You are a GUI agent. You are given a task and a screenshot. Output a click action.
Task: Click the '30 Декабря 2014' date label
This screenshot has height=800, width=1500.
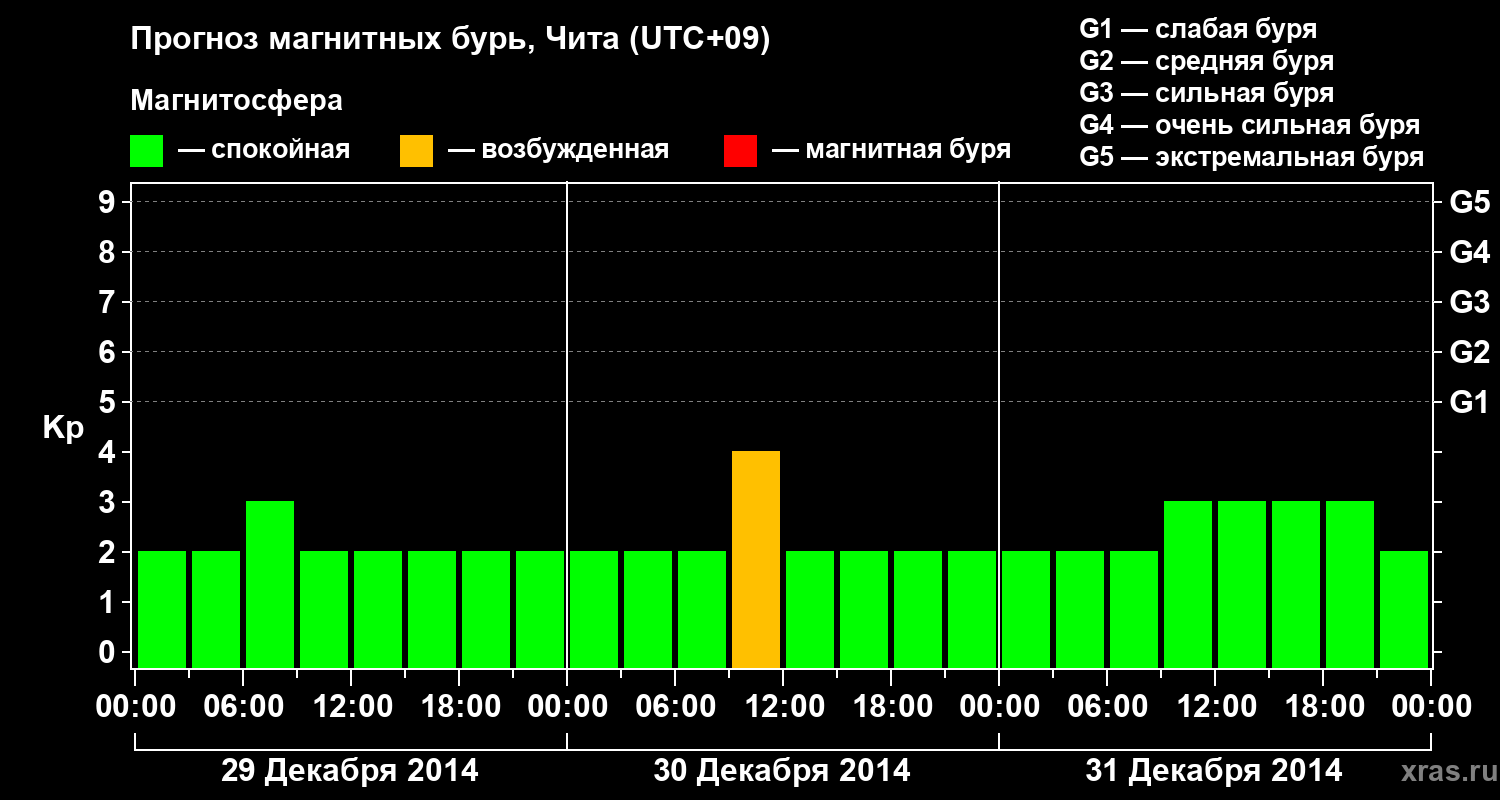tap(782, 771)
